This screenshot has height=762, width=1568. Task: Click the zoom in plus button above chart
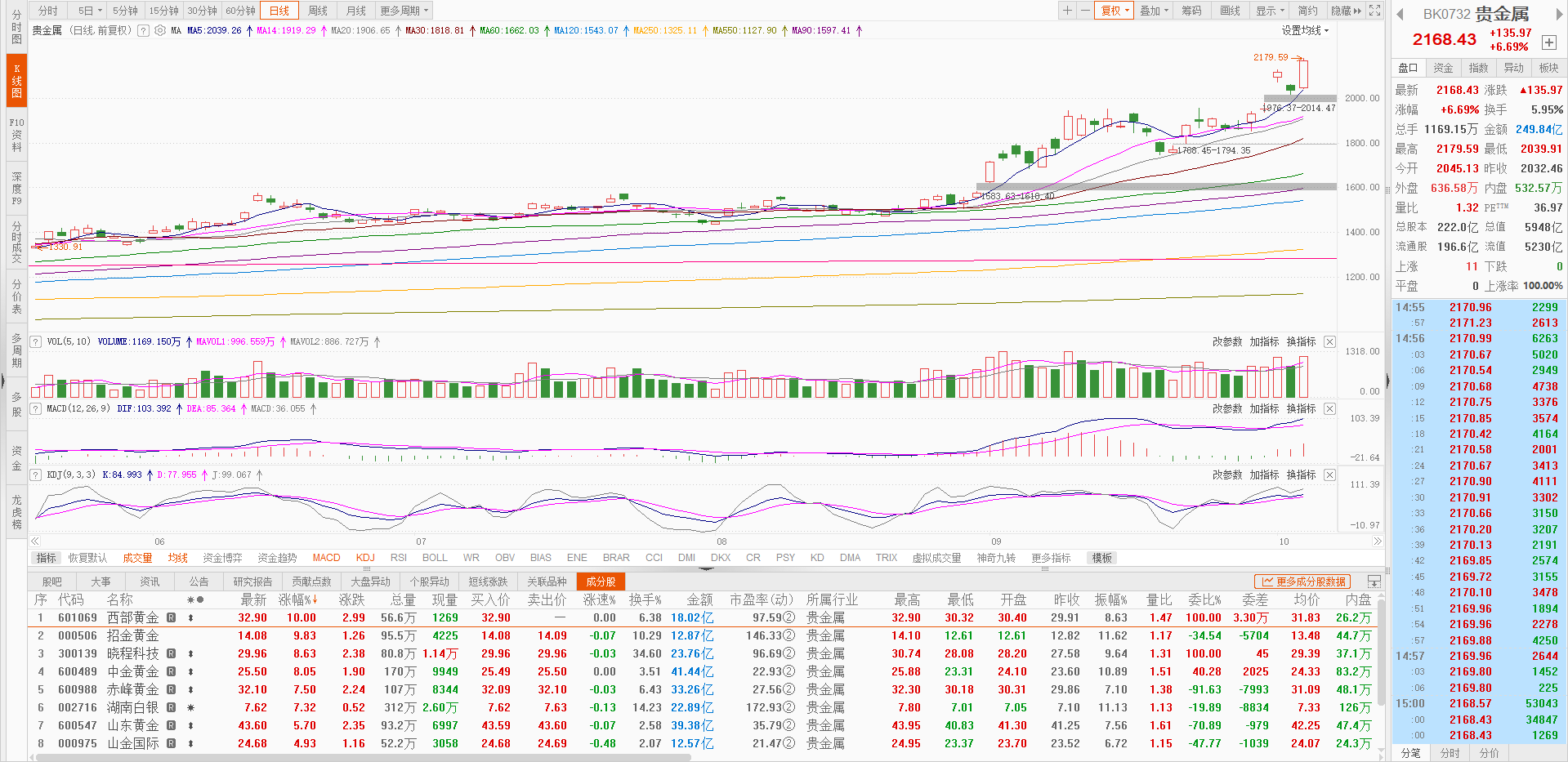(x=1067, y=11)
